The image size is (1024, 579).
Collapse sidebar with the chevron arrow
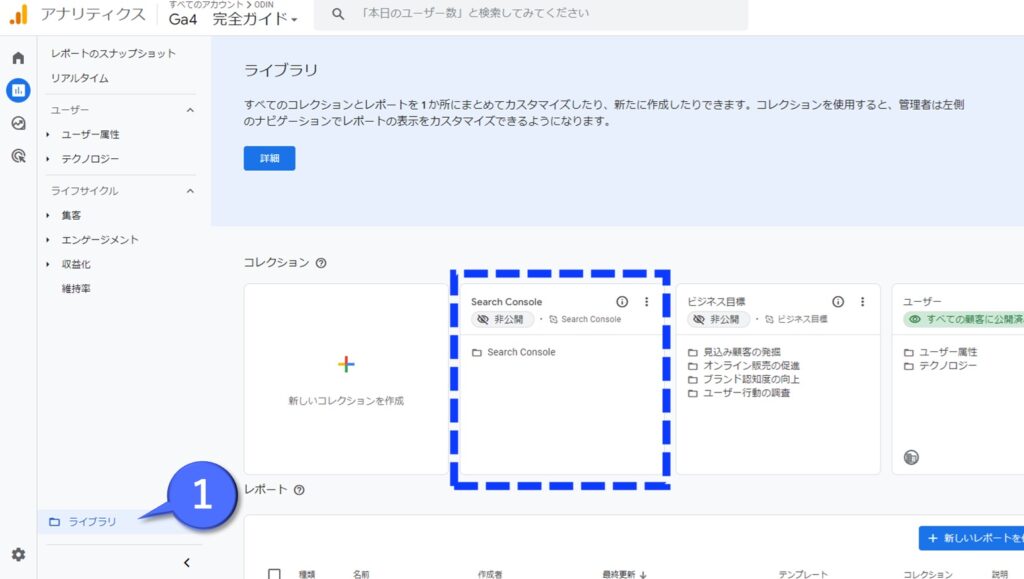point(187,563)
